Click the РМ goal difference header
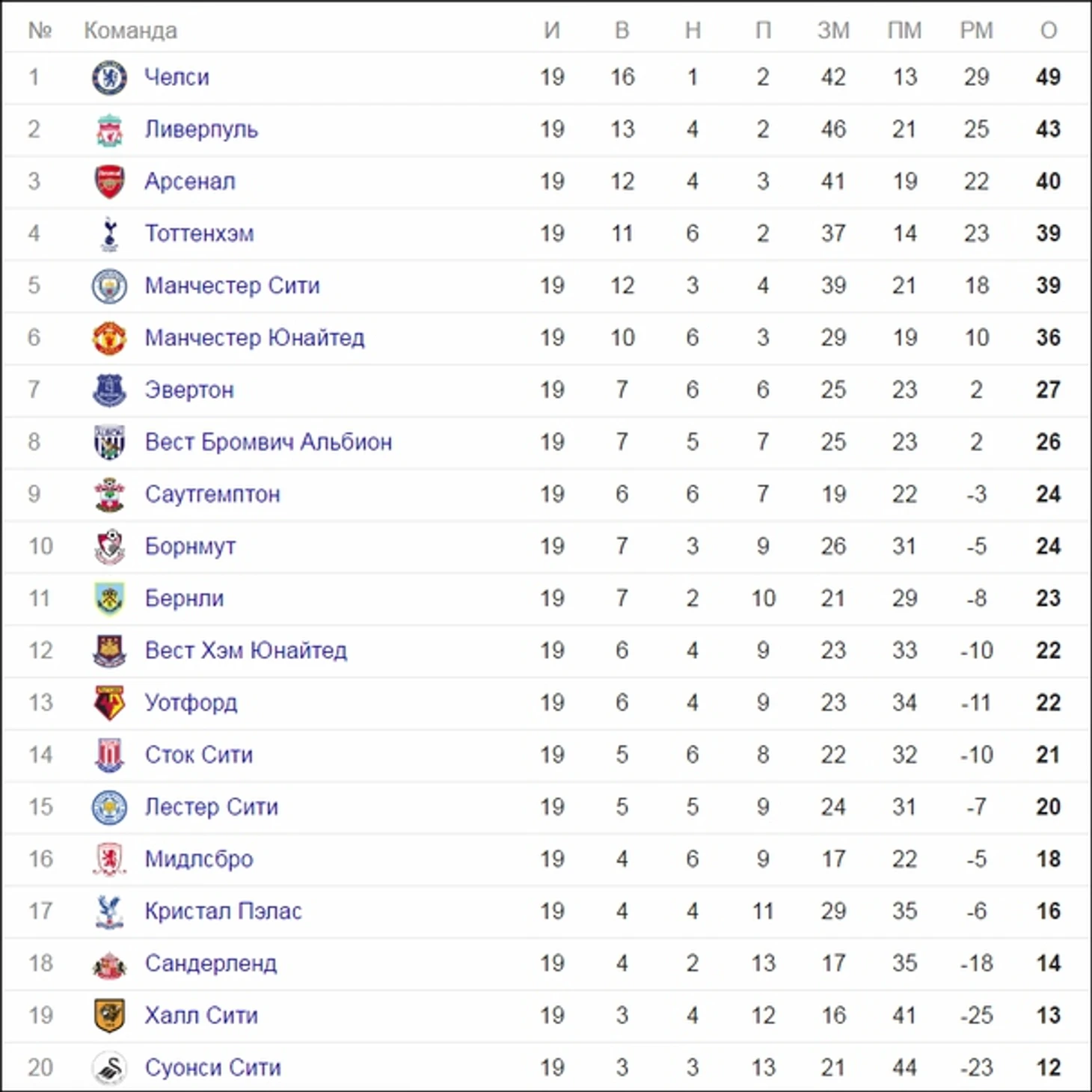 (x=976, y=31)
